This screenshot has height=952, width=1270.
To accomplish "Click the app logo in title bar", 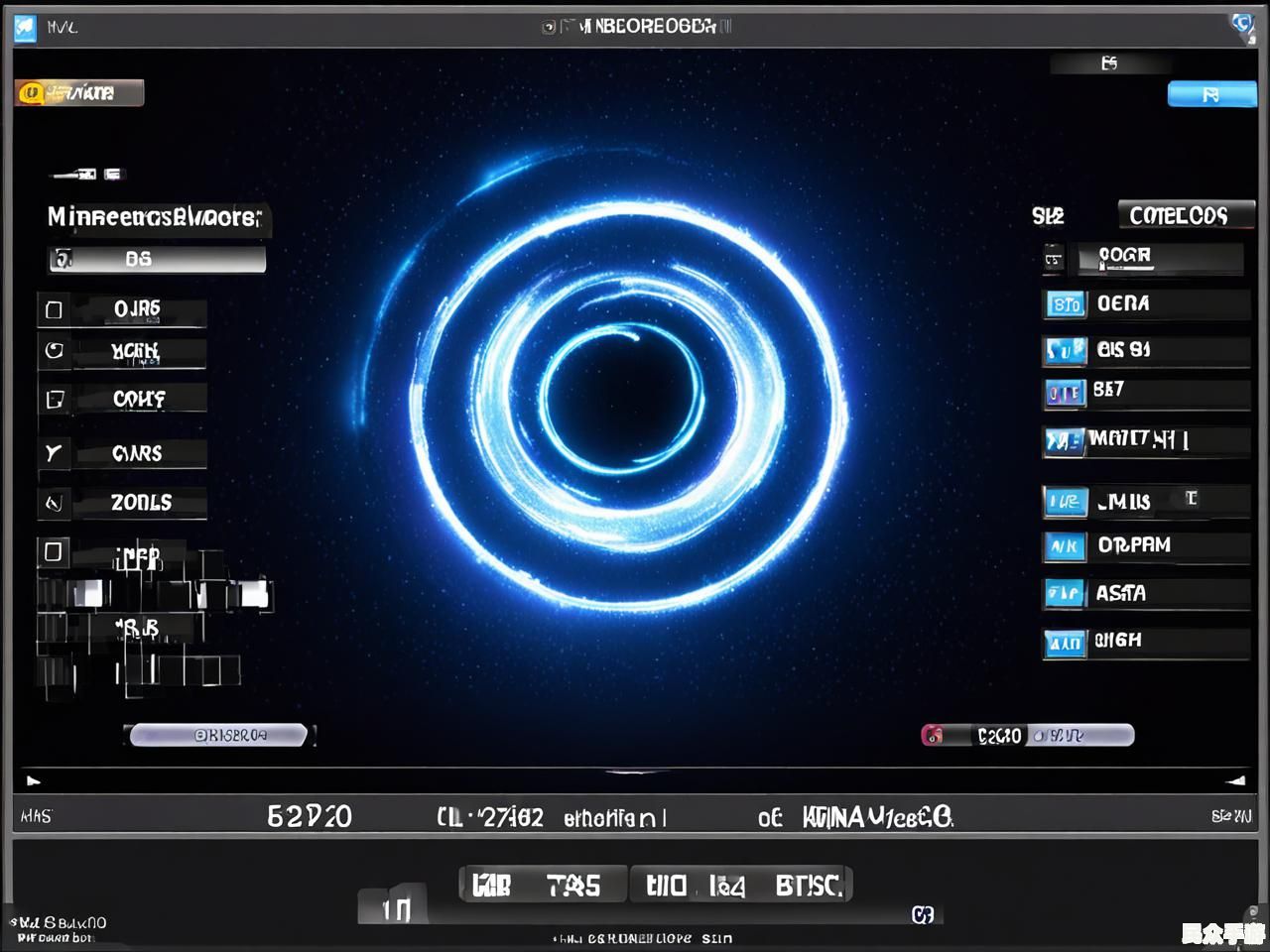I will pyautogui.click(x=26, y=28).
